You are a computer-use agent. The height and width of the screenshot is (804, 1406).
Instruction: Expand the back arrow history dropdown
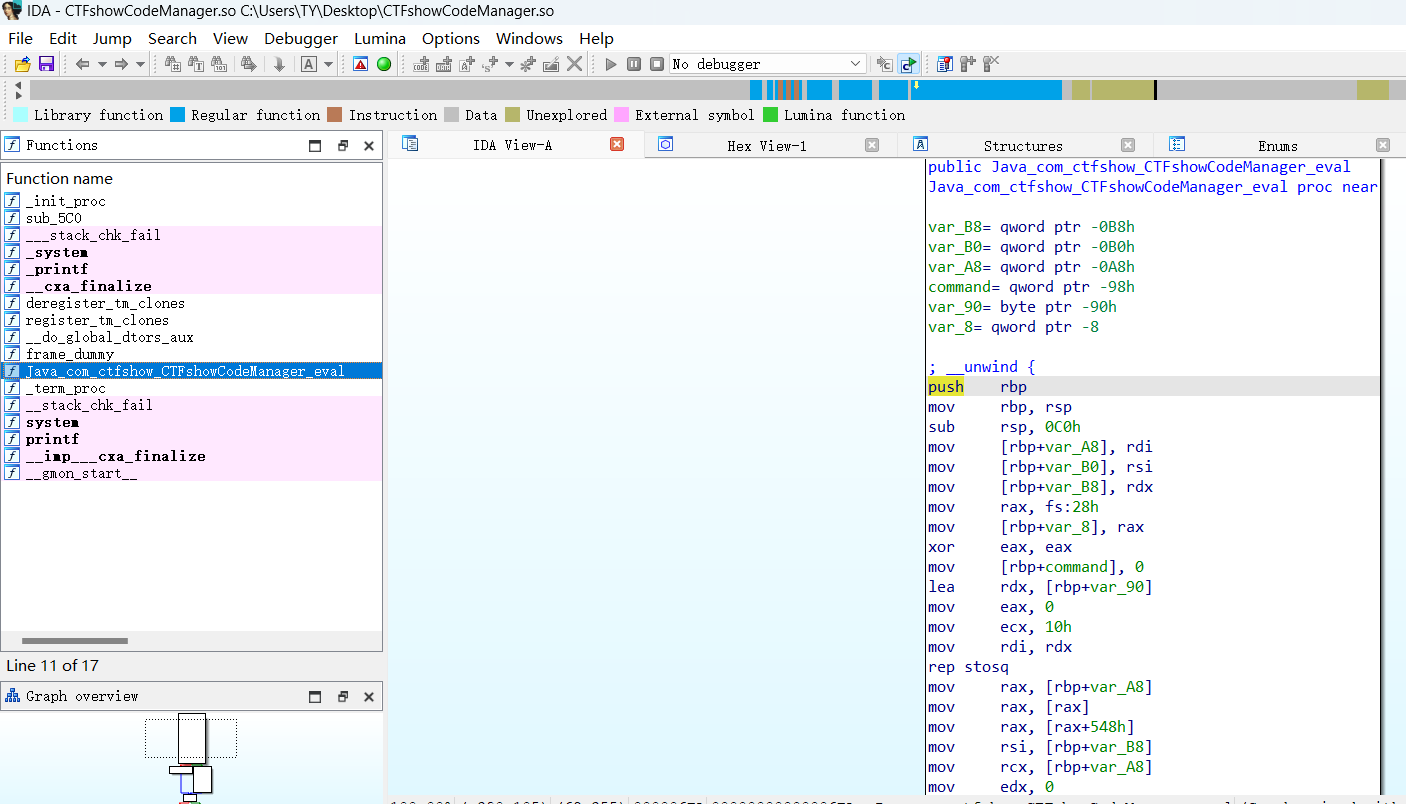pos(102,64)
